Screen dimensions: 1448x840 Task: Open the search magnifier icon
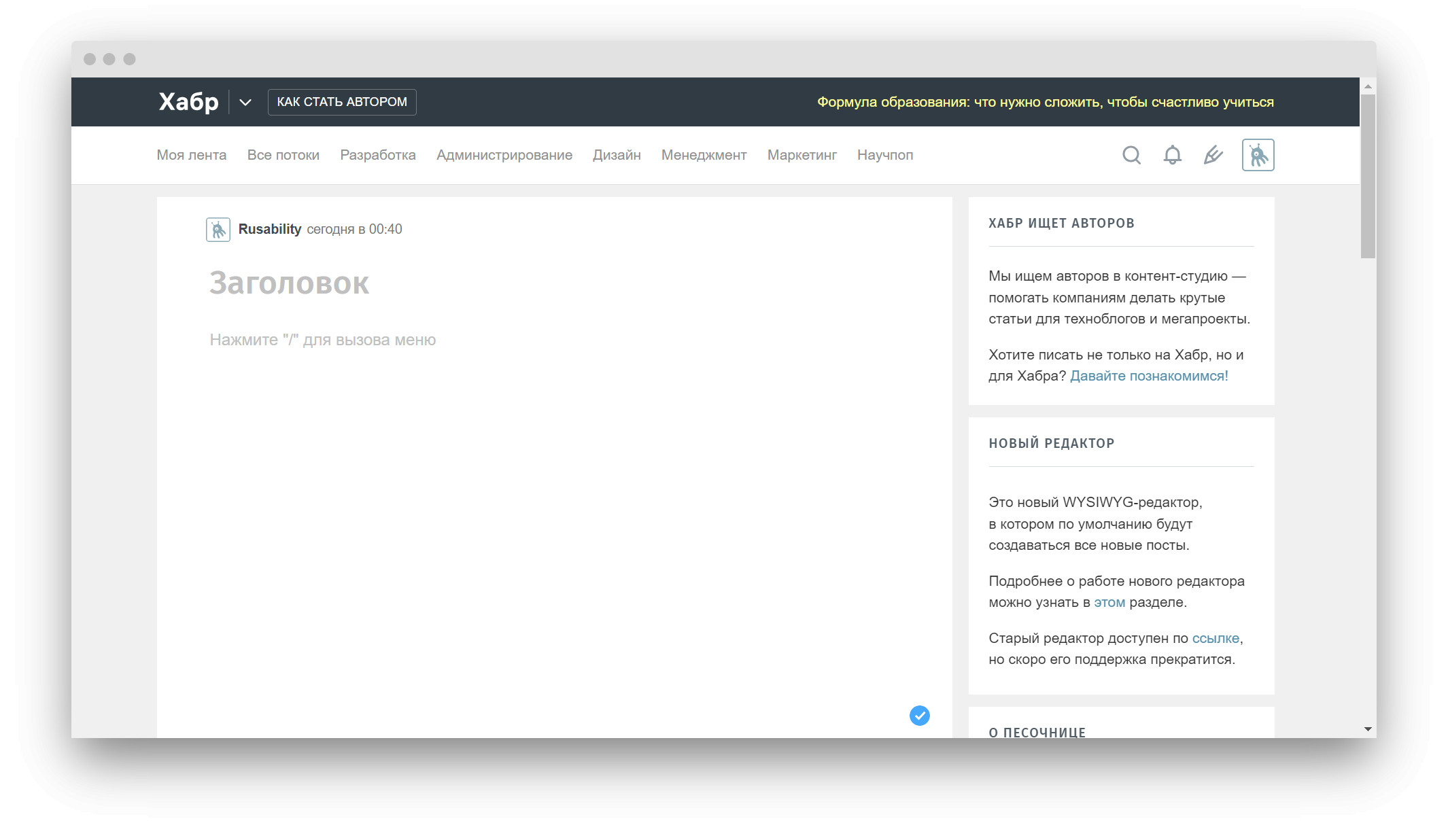[1131, 155]
